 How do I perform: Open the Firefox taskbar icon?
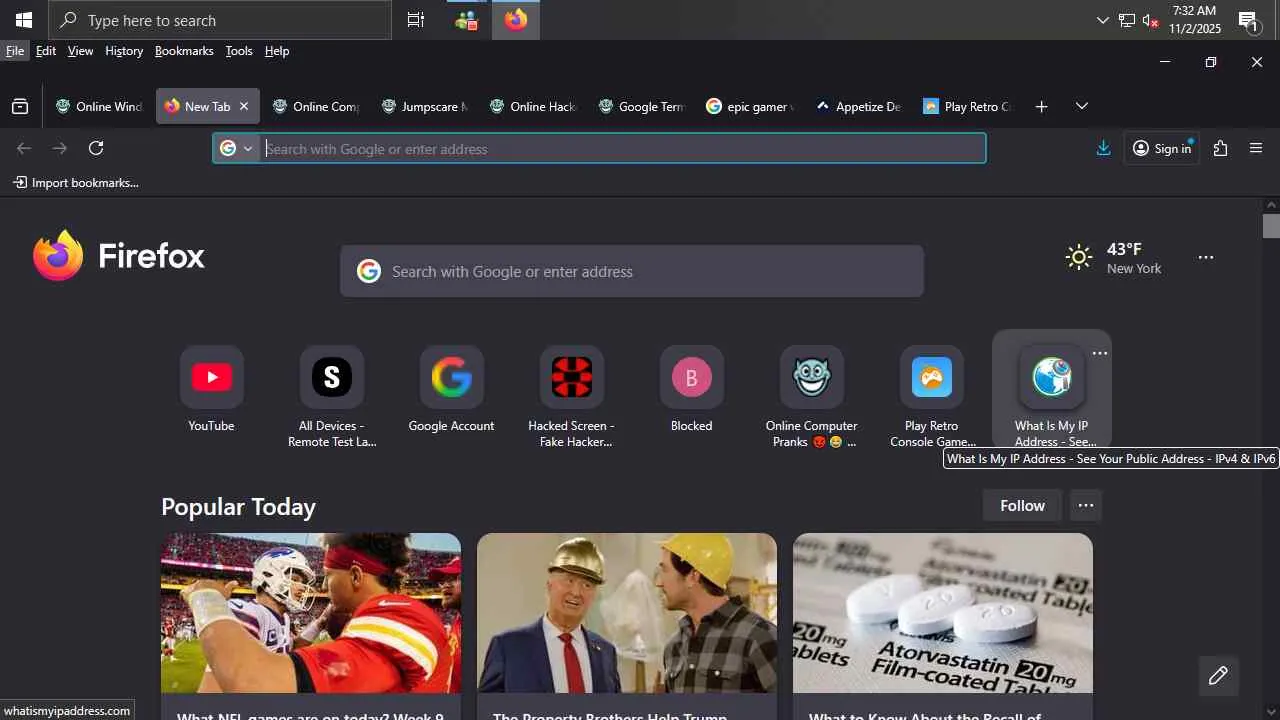(x=516, y=20)
